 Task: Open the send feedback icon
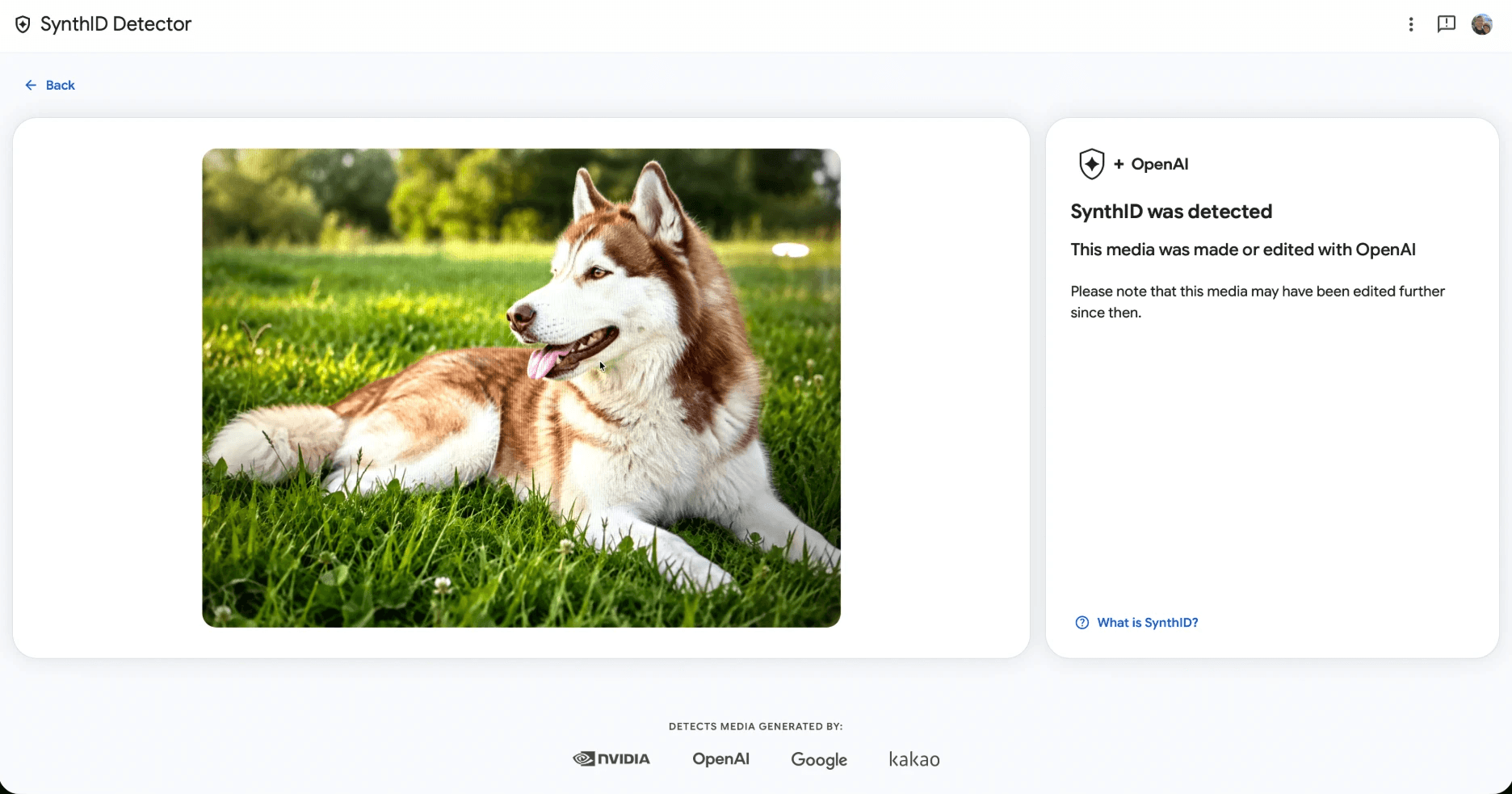tap(1446, 24)
